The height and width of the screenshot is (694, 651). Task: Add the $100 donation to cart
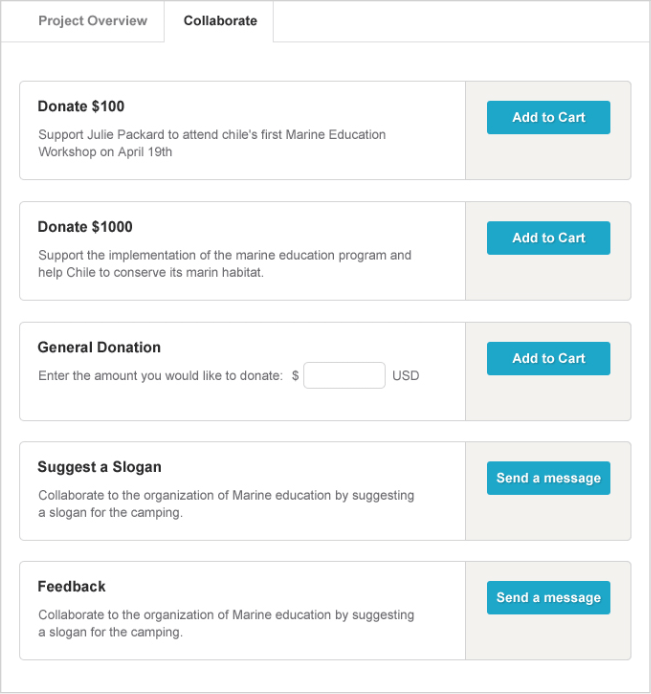click(548, 118)
